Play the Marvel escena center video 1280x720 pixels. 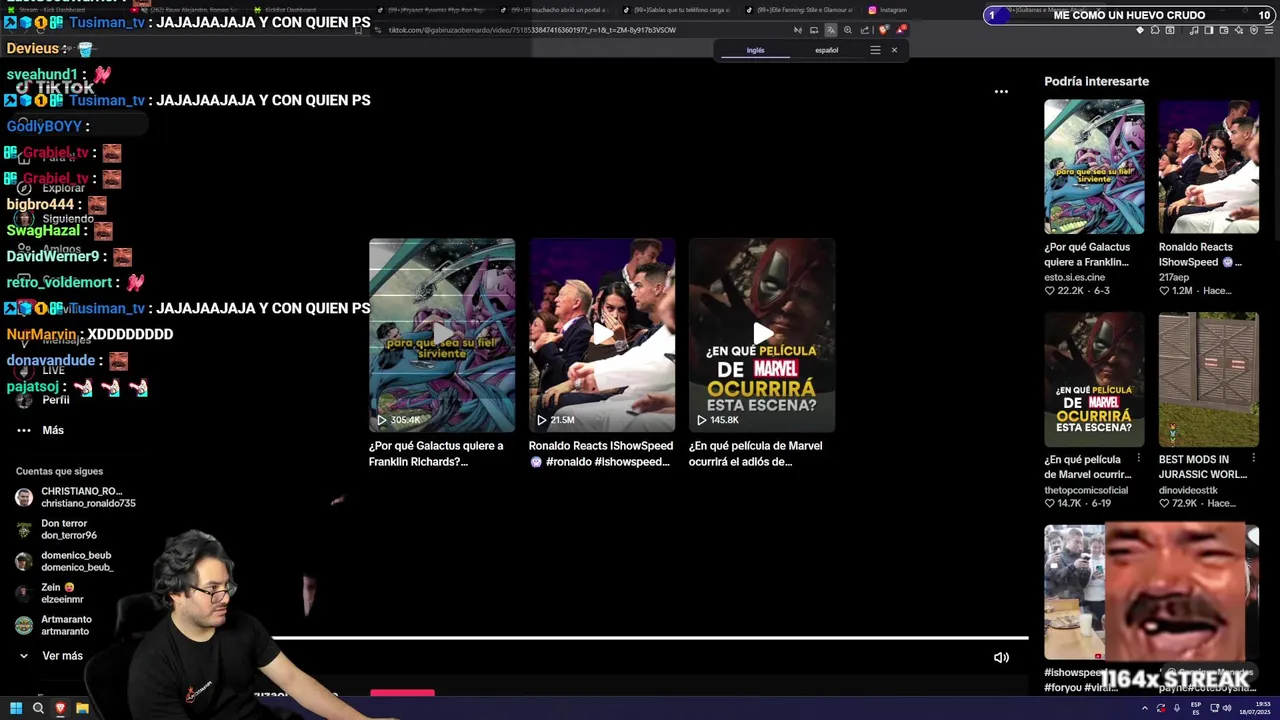762,335
